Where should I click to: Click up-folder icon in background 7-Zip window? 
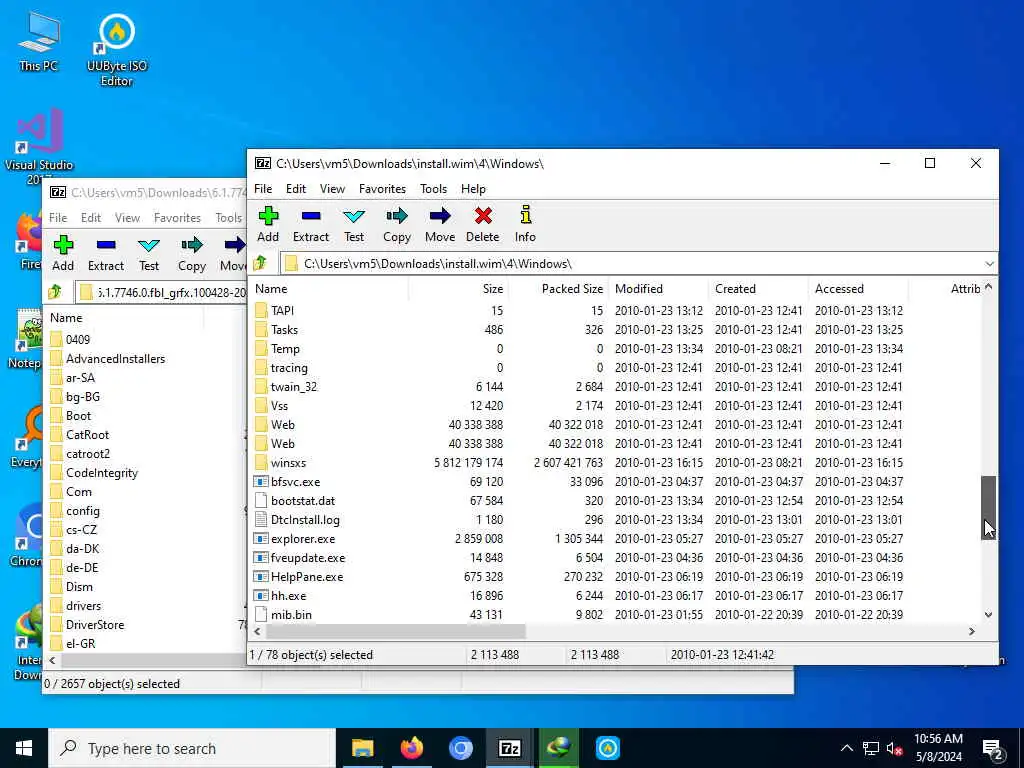[55, 292]
